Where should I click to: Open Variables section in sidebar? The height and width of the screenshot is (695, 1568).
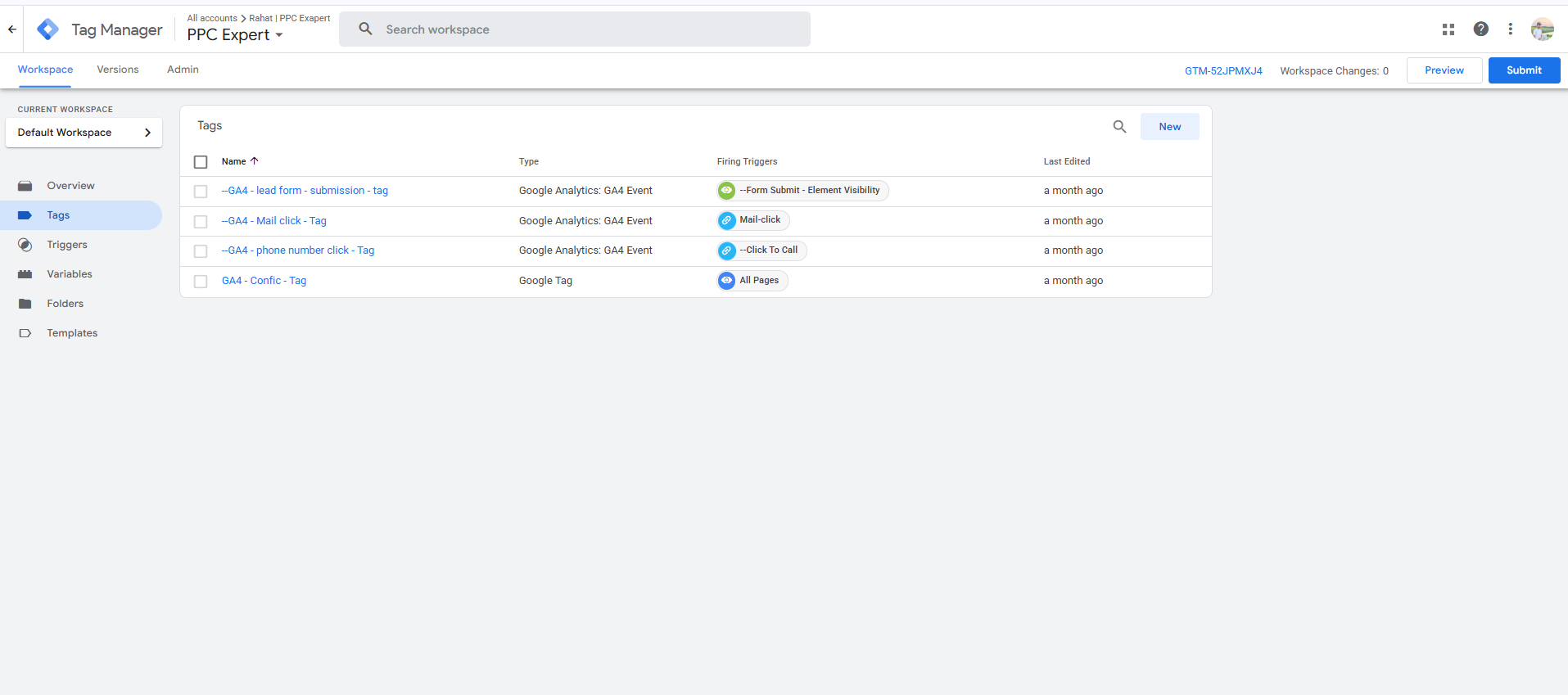70,274
